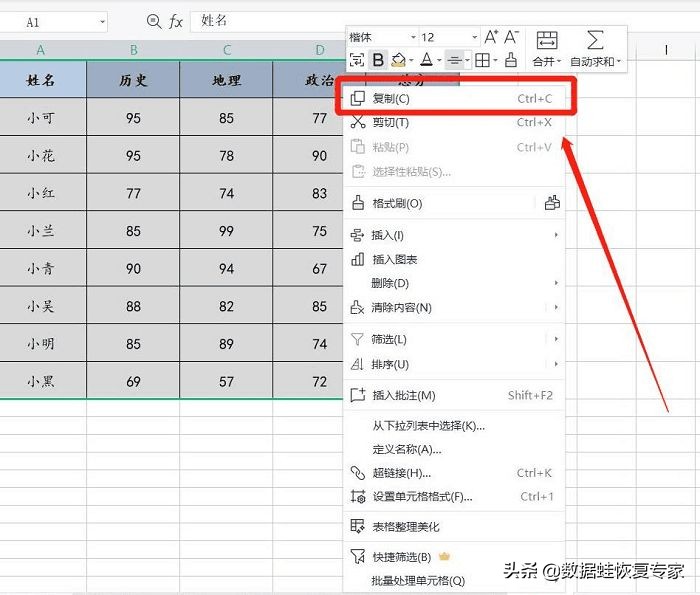700x595 pixels.
Task: Click the paint brush icon right of 格式刷
Action: click(552, 203)
